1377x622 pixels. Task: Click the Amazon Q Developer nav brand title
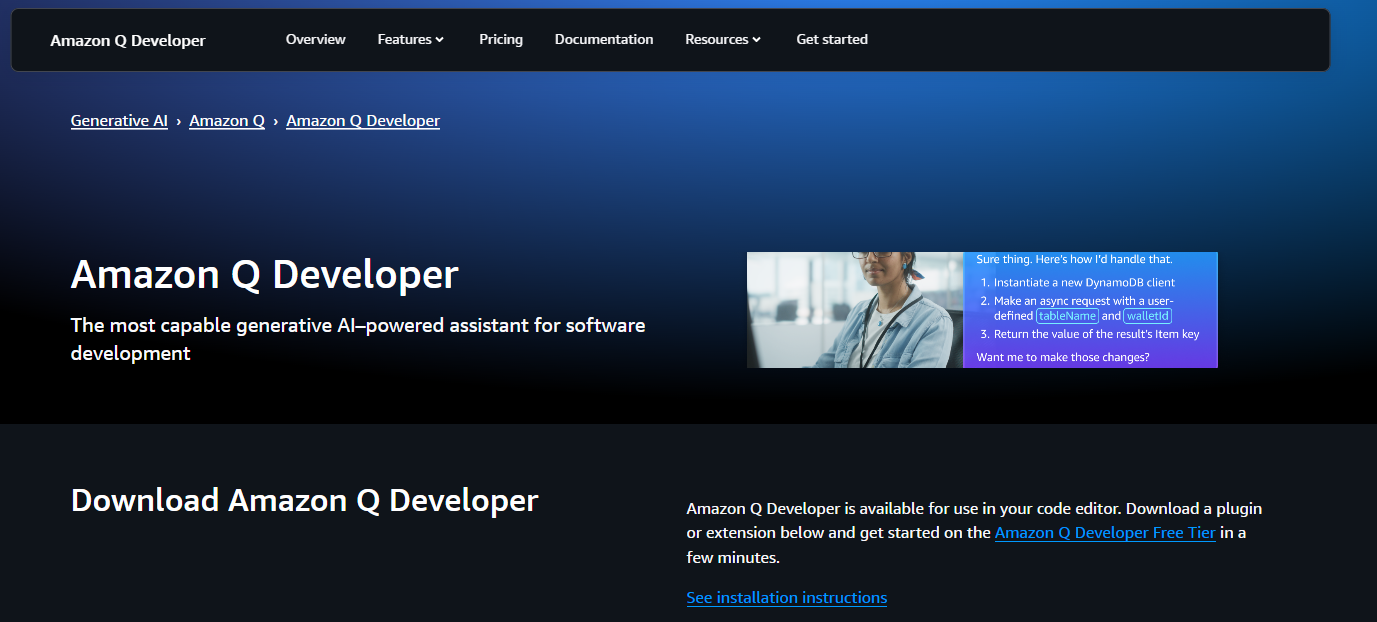click(x=128, y=41)
